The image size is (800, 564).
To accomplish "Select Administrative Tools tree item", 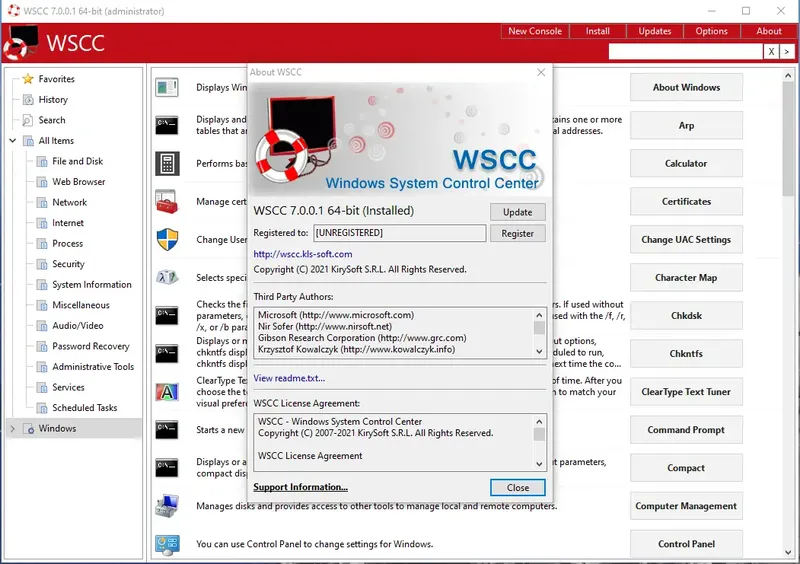I will pyautogui.click(x=93, y=367).
